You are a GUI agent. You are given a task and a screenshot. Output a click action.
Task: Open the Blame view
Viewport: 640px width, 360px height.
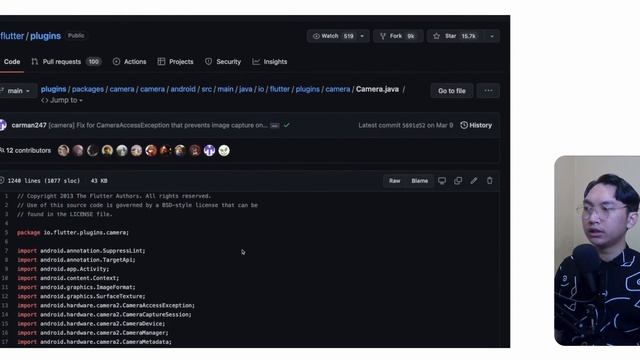420,181
